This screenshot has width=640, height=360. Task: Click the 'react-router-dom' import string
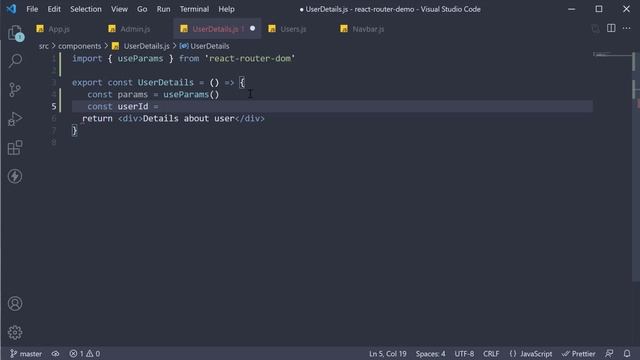click(250, 58)
